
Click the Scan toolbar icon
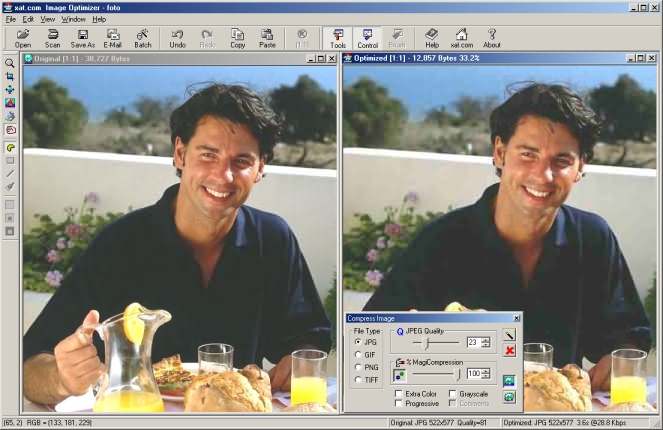click(x=52, y=38)
